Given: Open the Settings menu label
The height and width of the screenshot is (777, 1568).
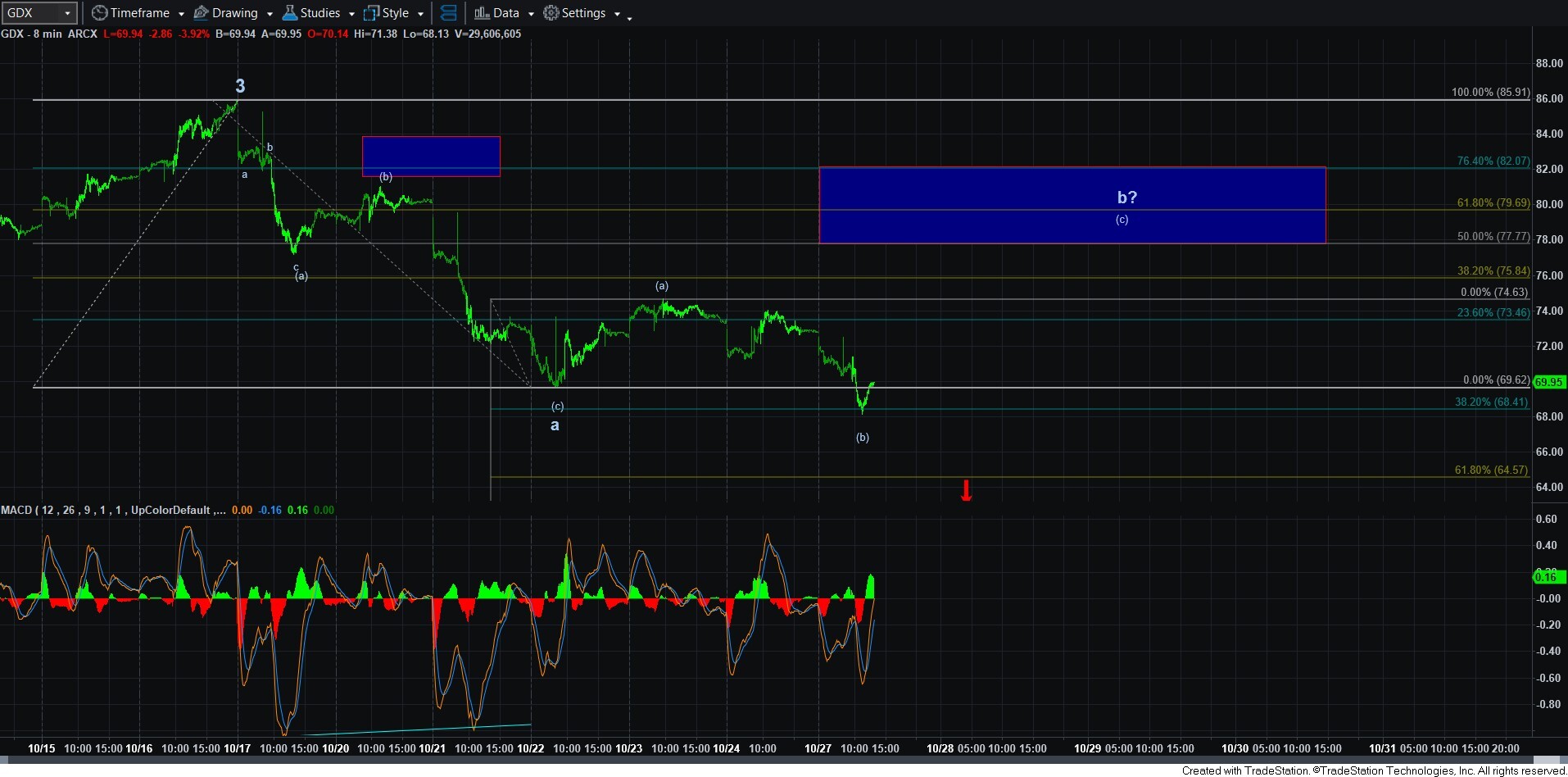Looking at the screenshot, I should click(x=583, y=13).
